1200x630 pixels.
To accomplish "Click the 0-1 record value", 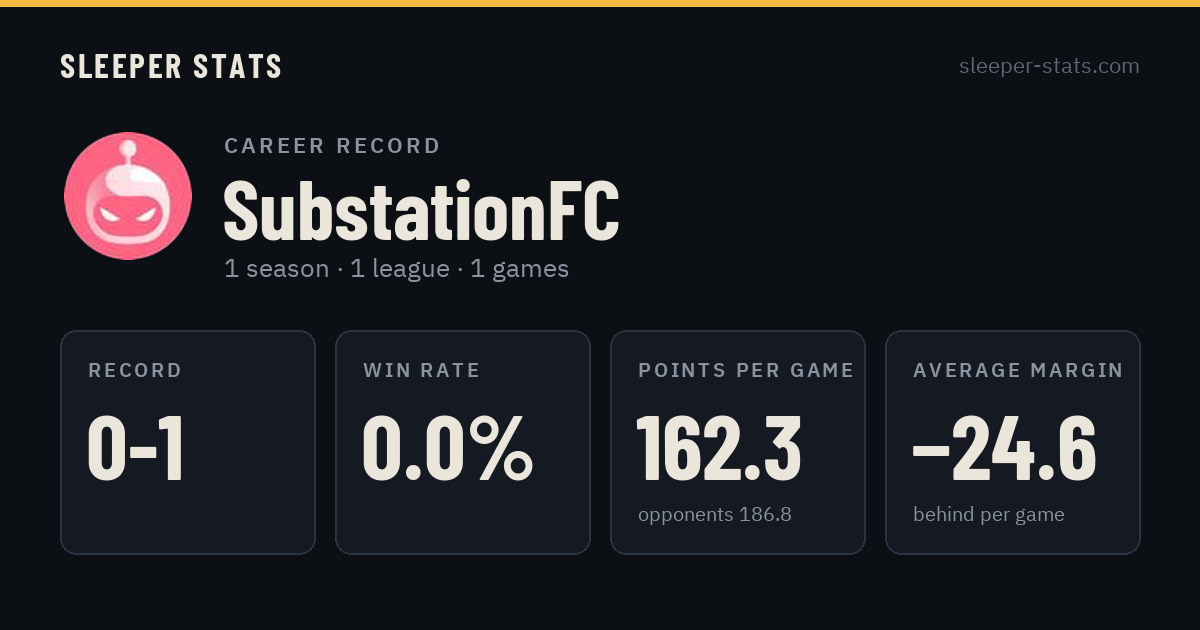I will point(136,448).
